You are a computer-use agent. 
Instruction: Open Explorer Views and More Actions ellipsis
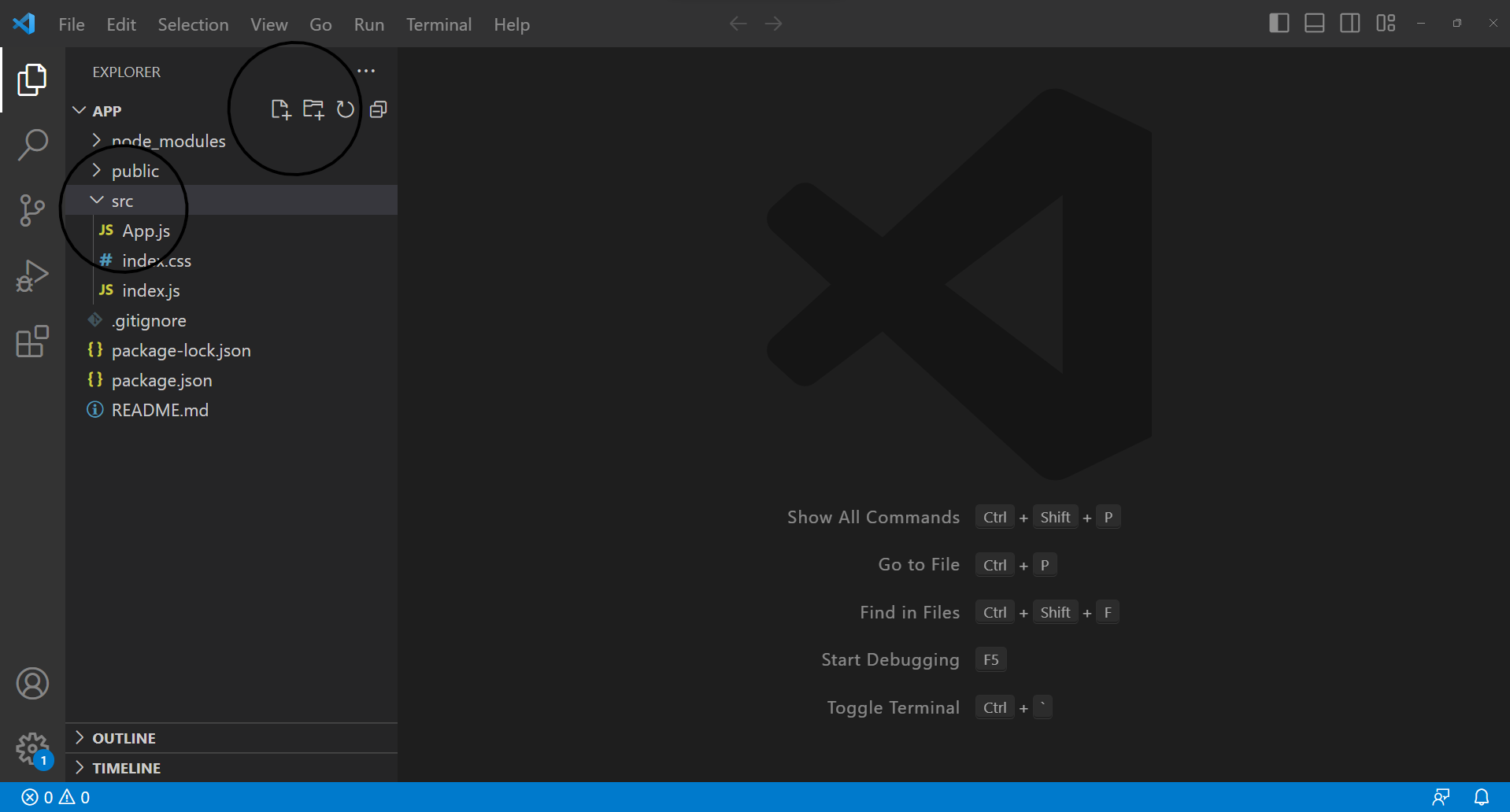(366, 71)
